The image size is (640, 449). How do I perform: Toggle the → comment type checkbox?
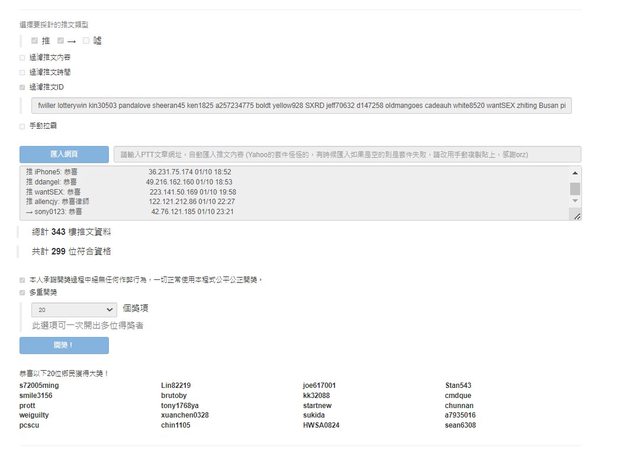tap(61, 41)
